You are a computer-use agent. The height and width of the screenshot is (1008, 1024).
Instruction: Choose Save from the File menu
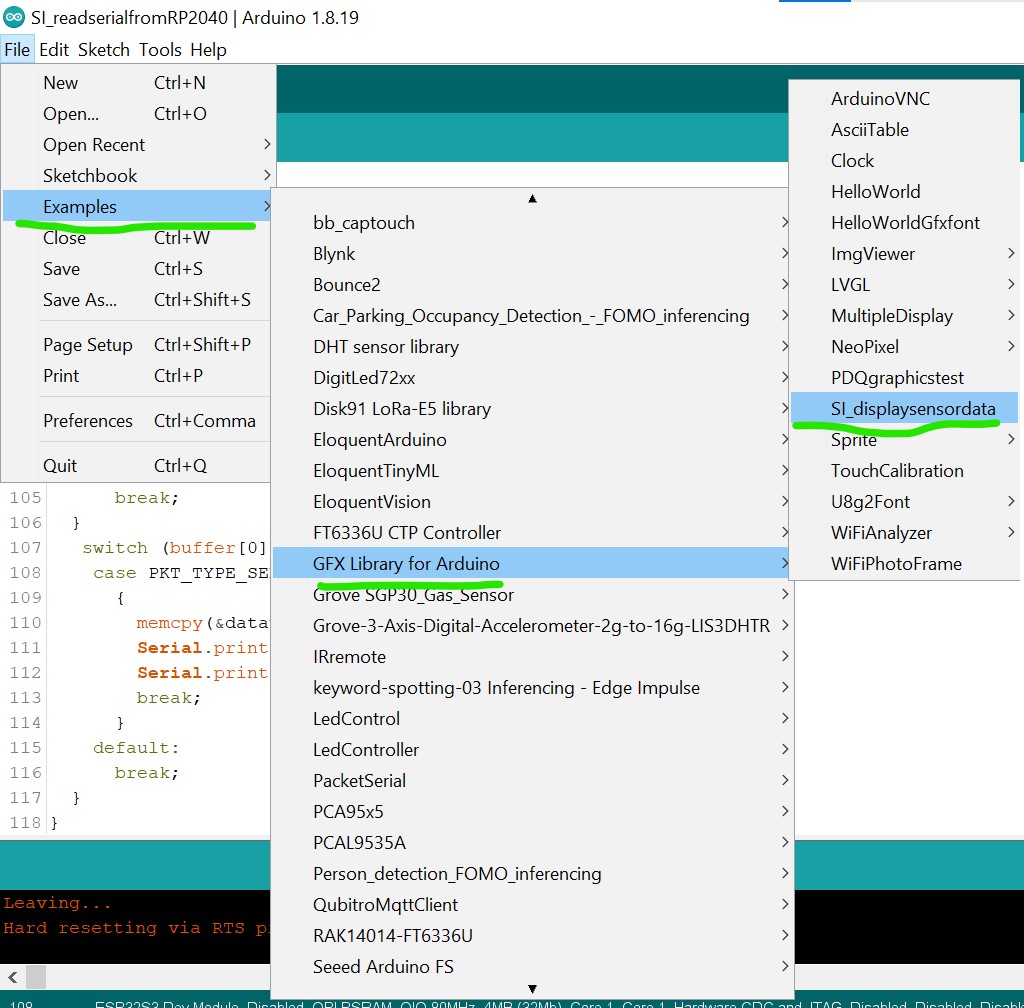point(136,268)
